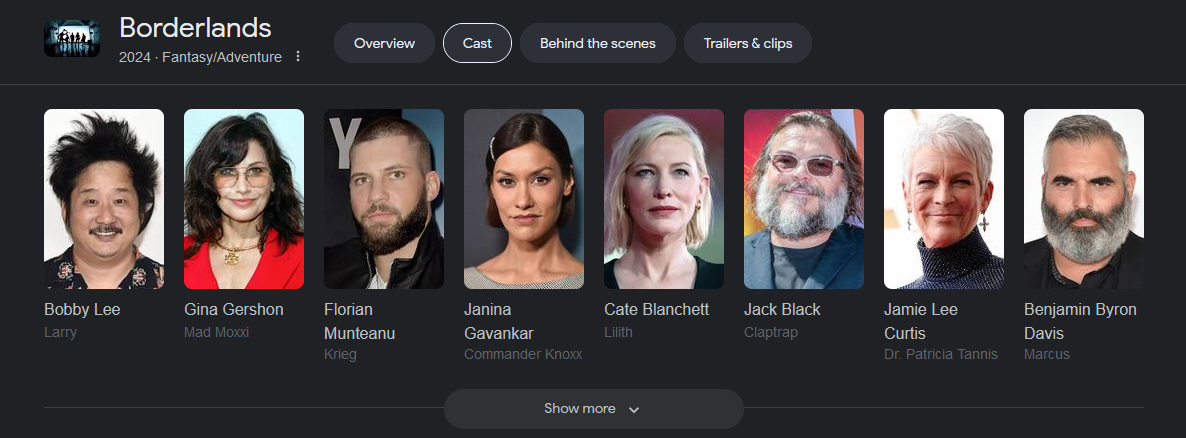Click the chevron on Show more
Image resolution: width=1186 pixels, height=438 pixels.
click(x=634, y=409)
